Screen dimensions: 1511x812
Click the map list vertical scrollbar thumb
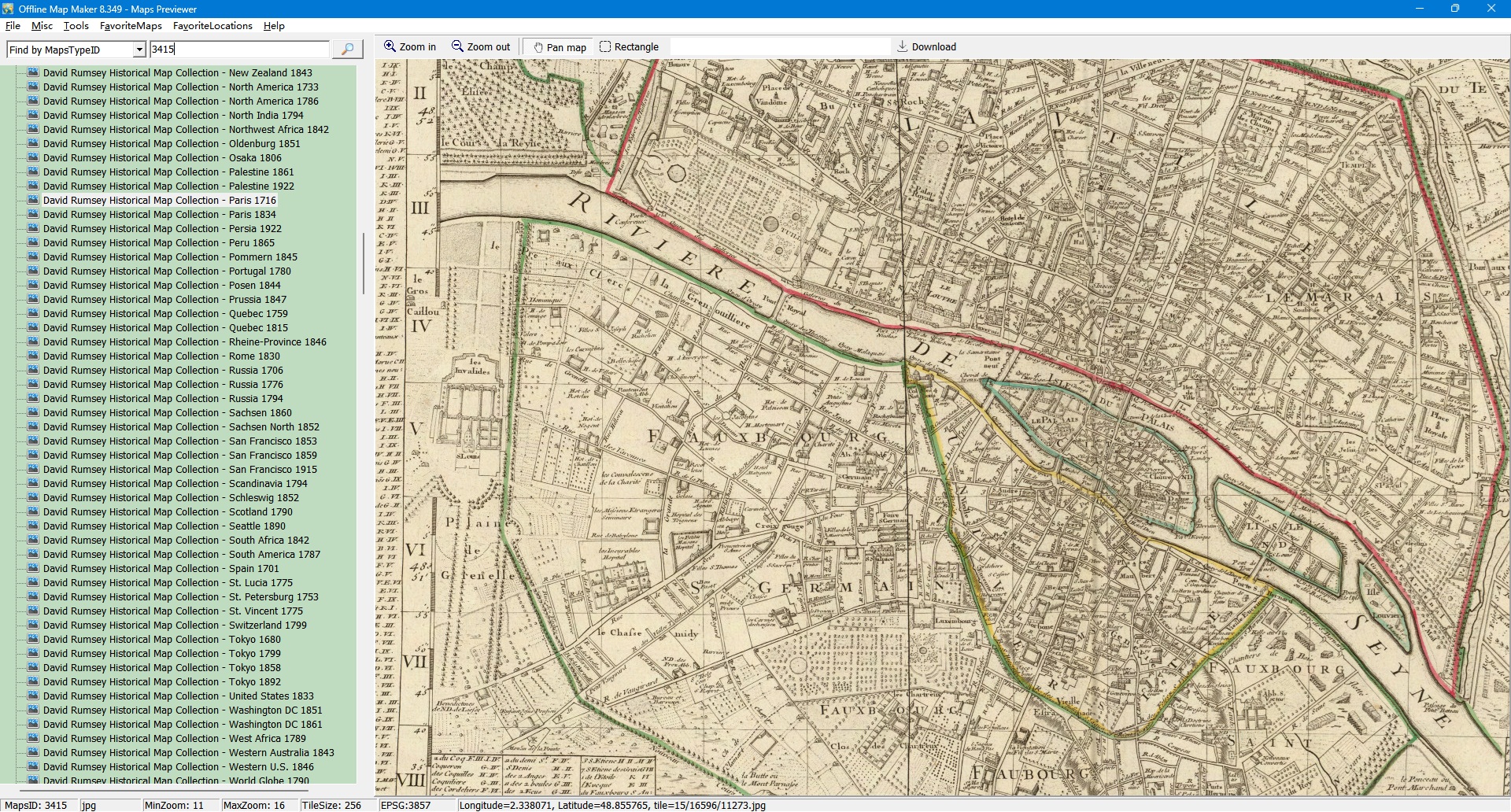[x=363, y=264]
